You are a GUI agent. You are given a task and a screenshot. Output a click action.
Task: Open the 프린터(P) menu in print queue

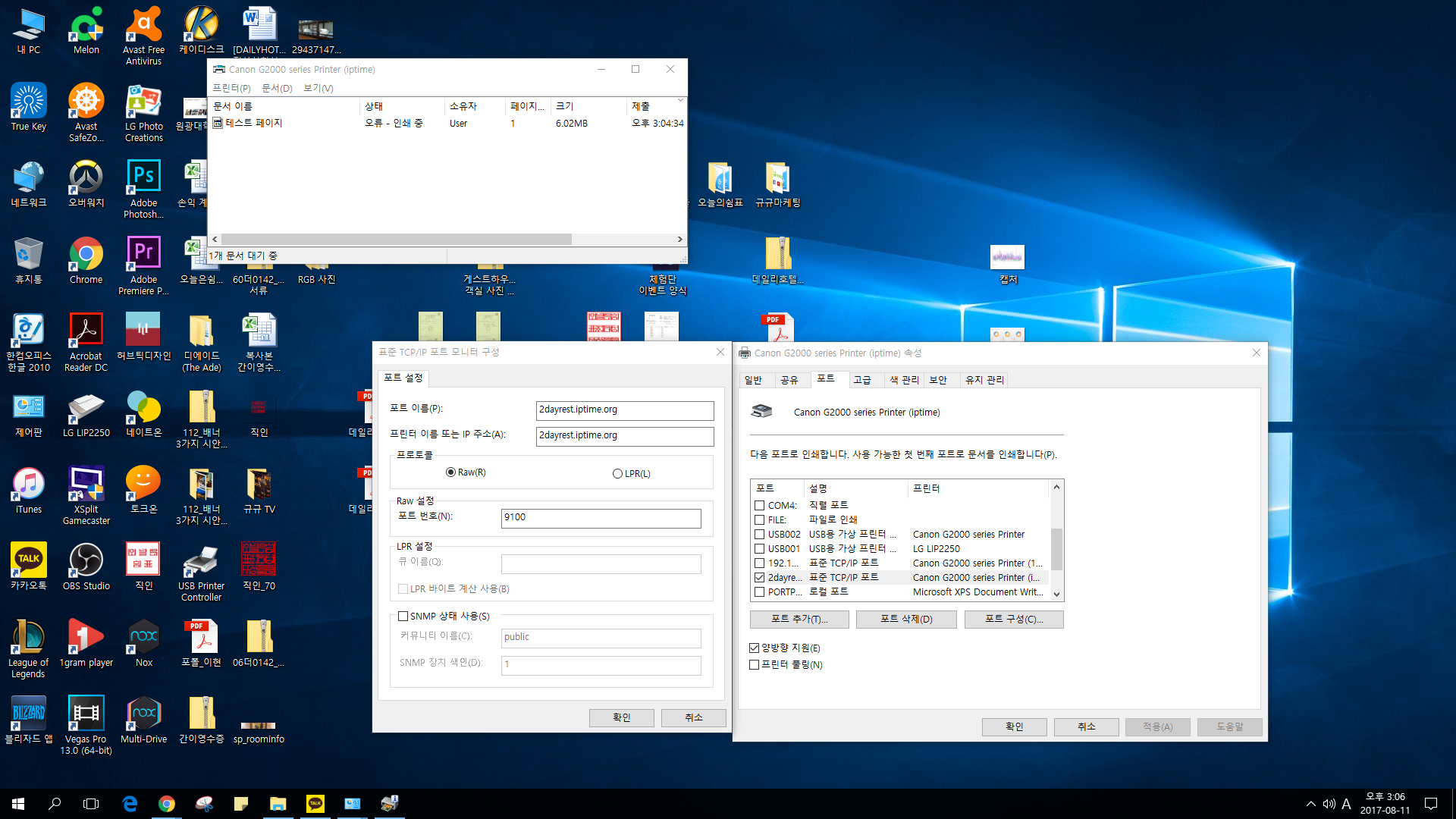tap(231, 89)
